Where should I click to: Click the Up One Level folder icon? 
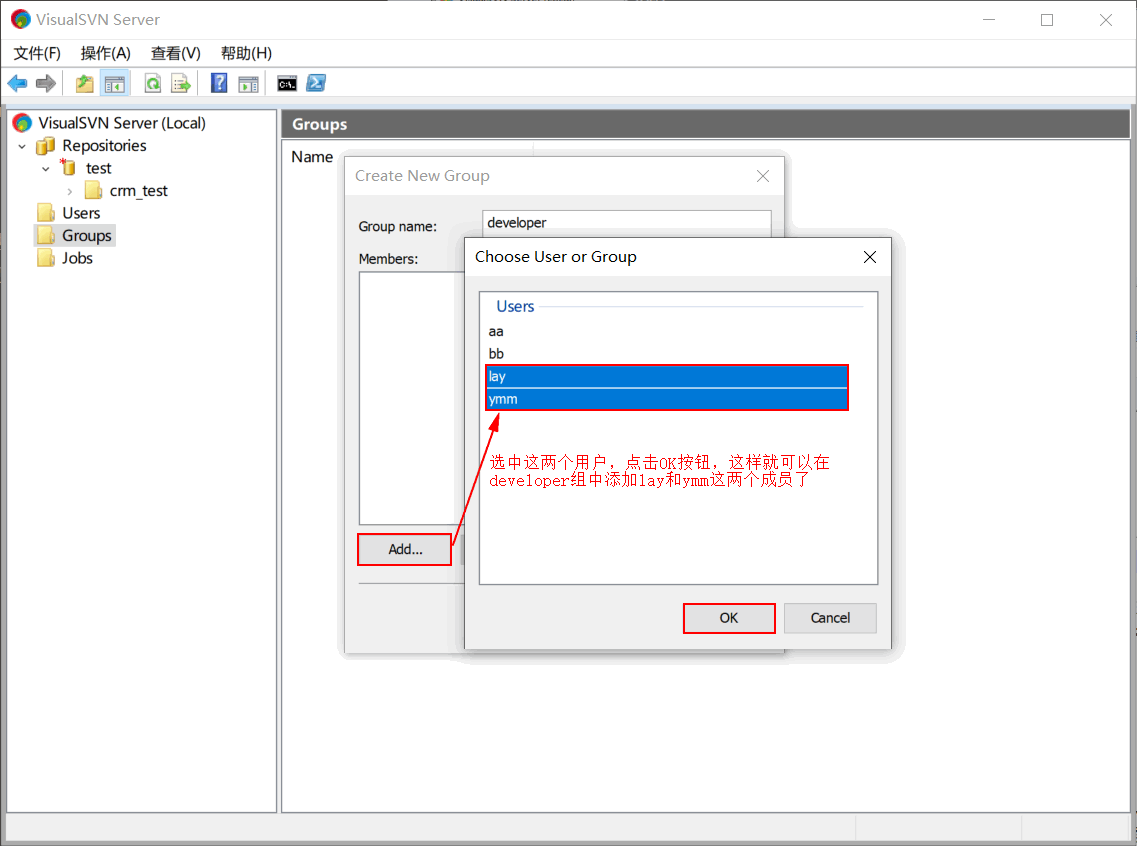(85, 83)
